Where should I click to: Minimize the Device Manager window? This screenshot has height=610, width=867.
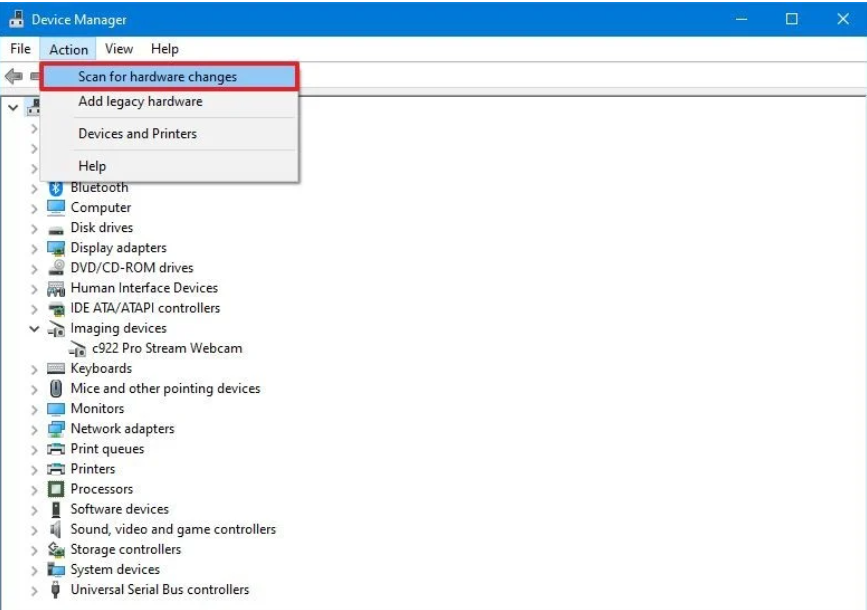tap(741, 19)
